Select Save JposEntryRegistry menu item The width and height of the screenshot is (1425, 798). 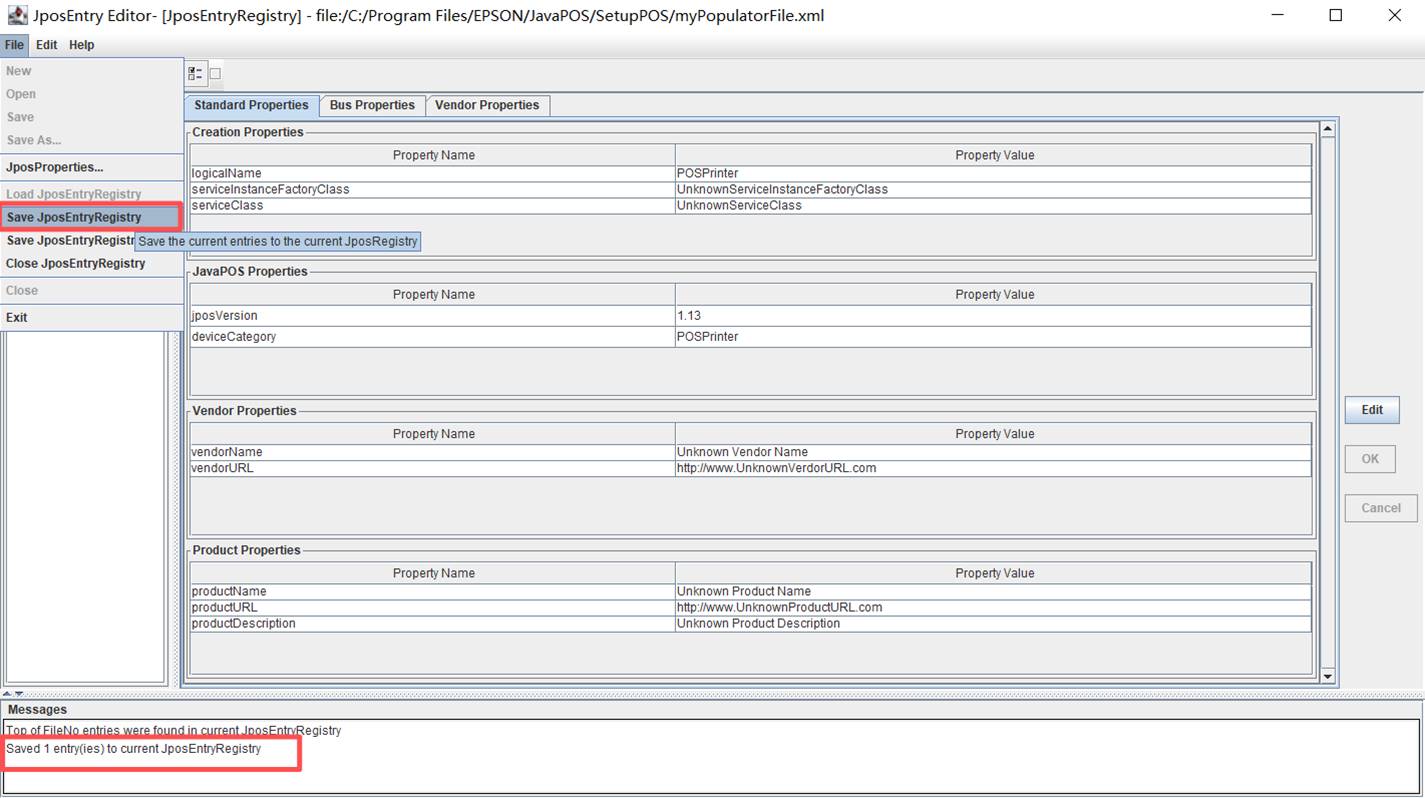[91, 217]
